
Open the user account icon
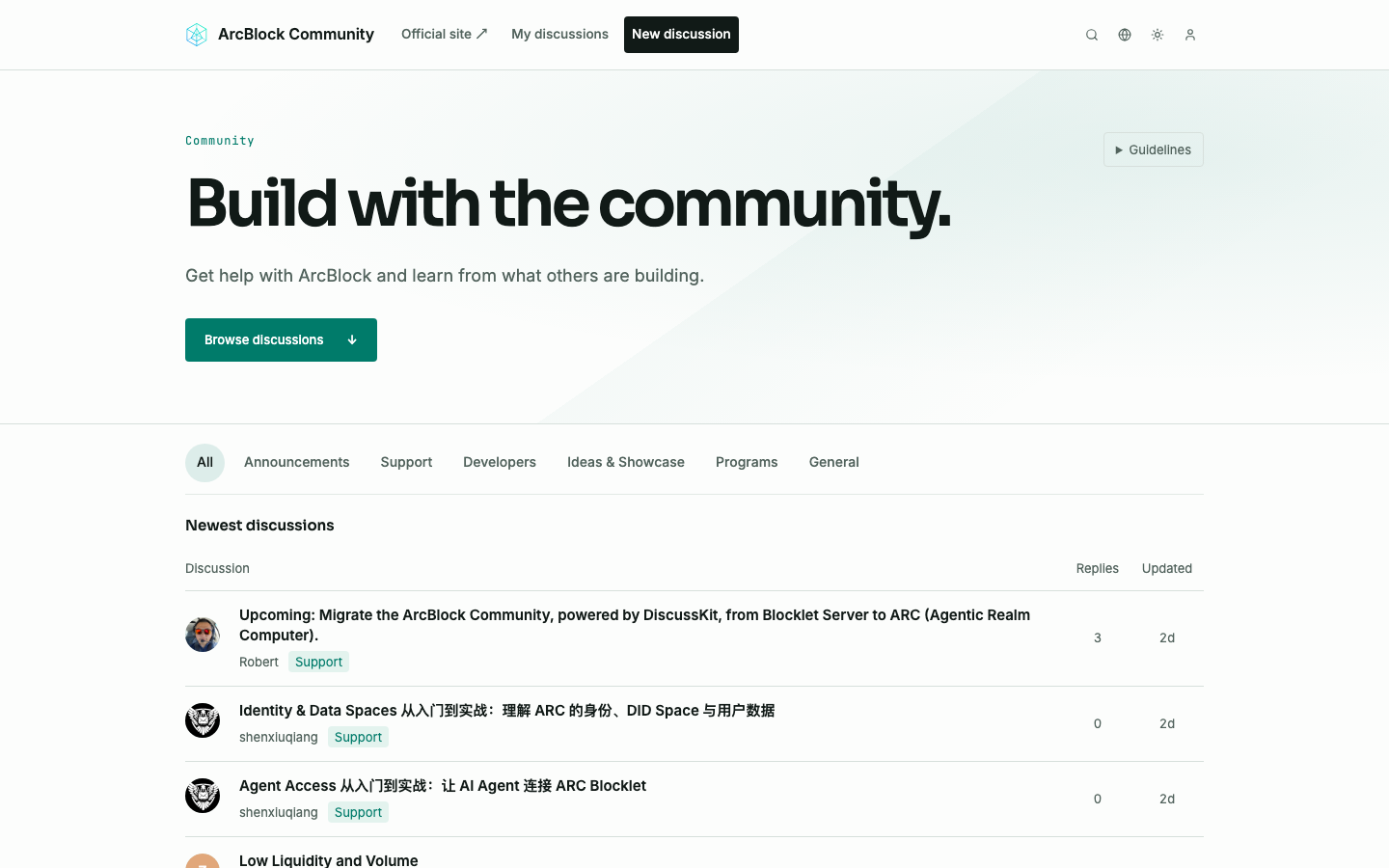[1190, 35]
